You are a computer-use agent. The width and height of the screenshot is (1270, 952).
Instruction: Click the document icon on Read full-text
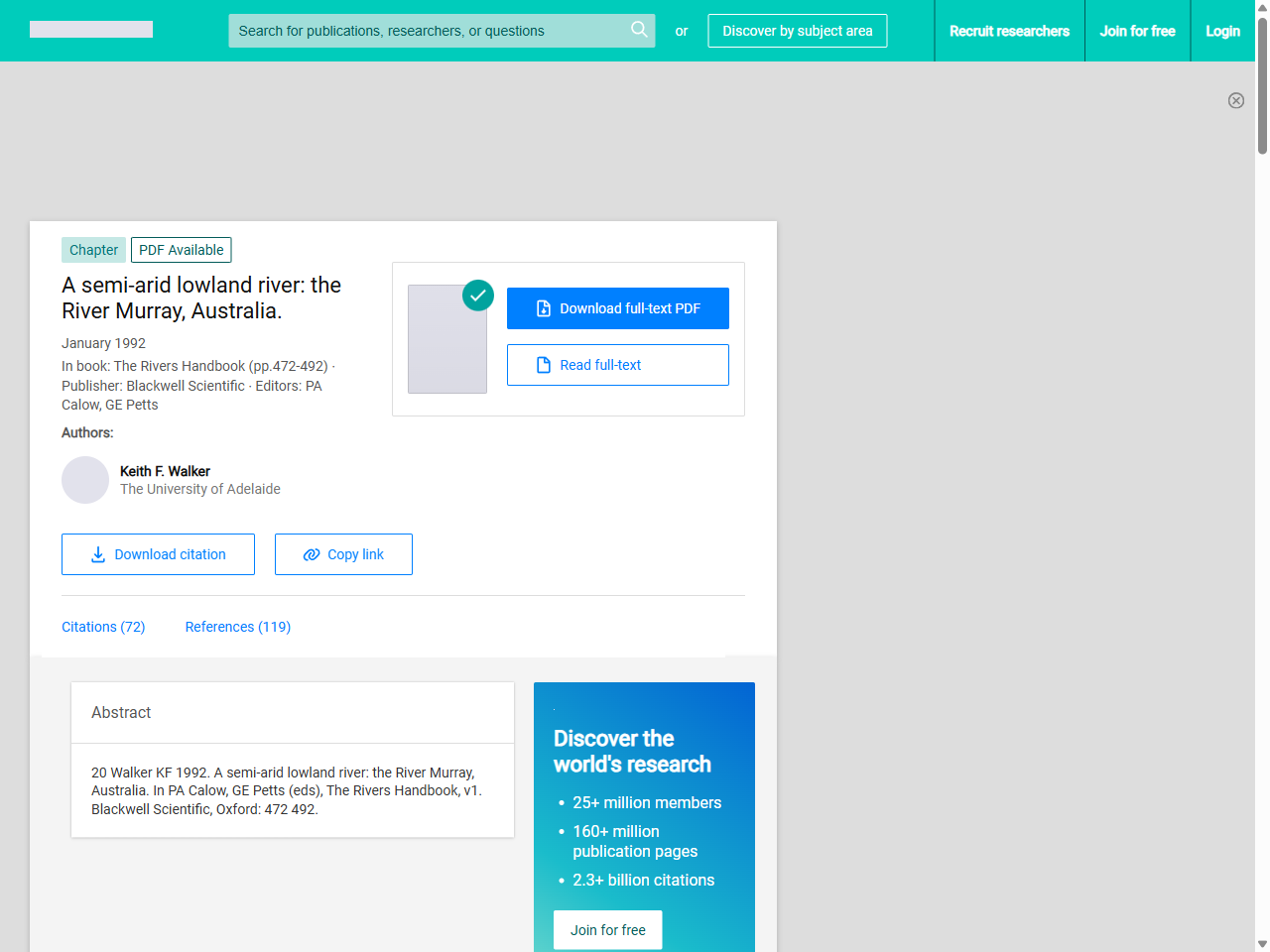(x=543, y=365)
